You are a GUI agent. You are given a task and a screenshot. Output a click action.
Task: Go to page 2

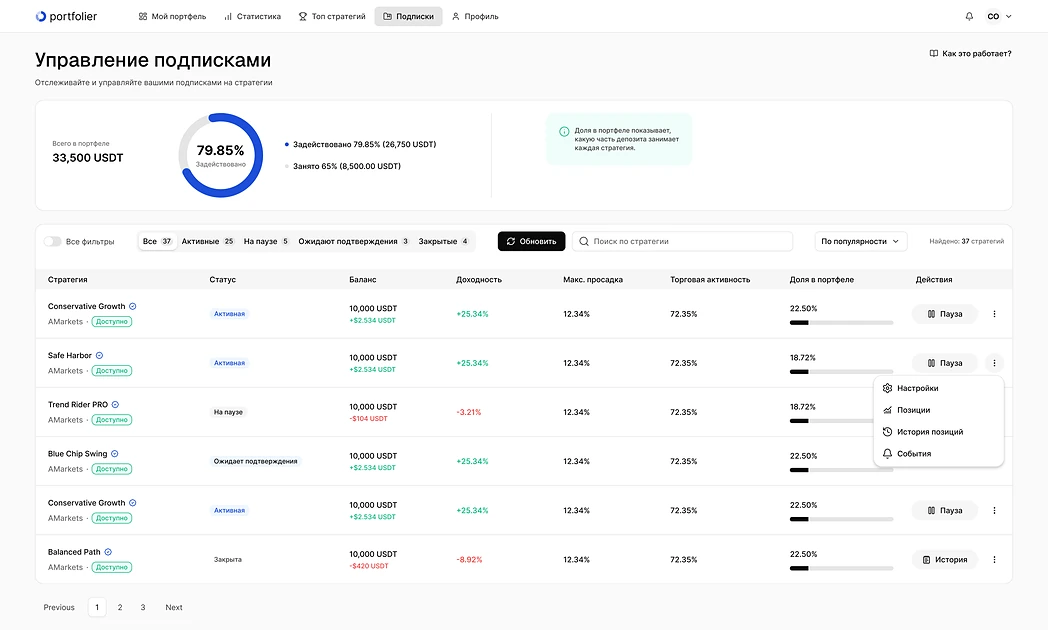point(120,607)
